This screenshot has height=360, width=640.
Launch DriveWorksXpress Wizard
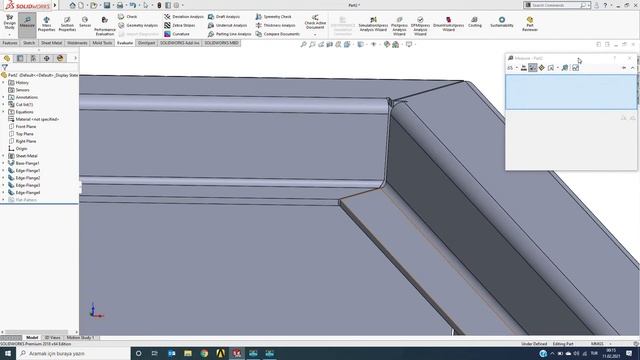click(448, 24)
